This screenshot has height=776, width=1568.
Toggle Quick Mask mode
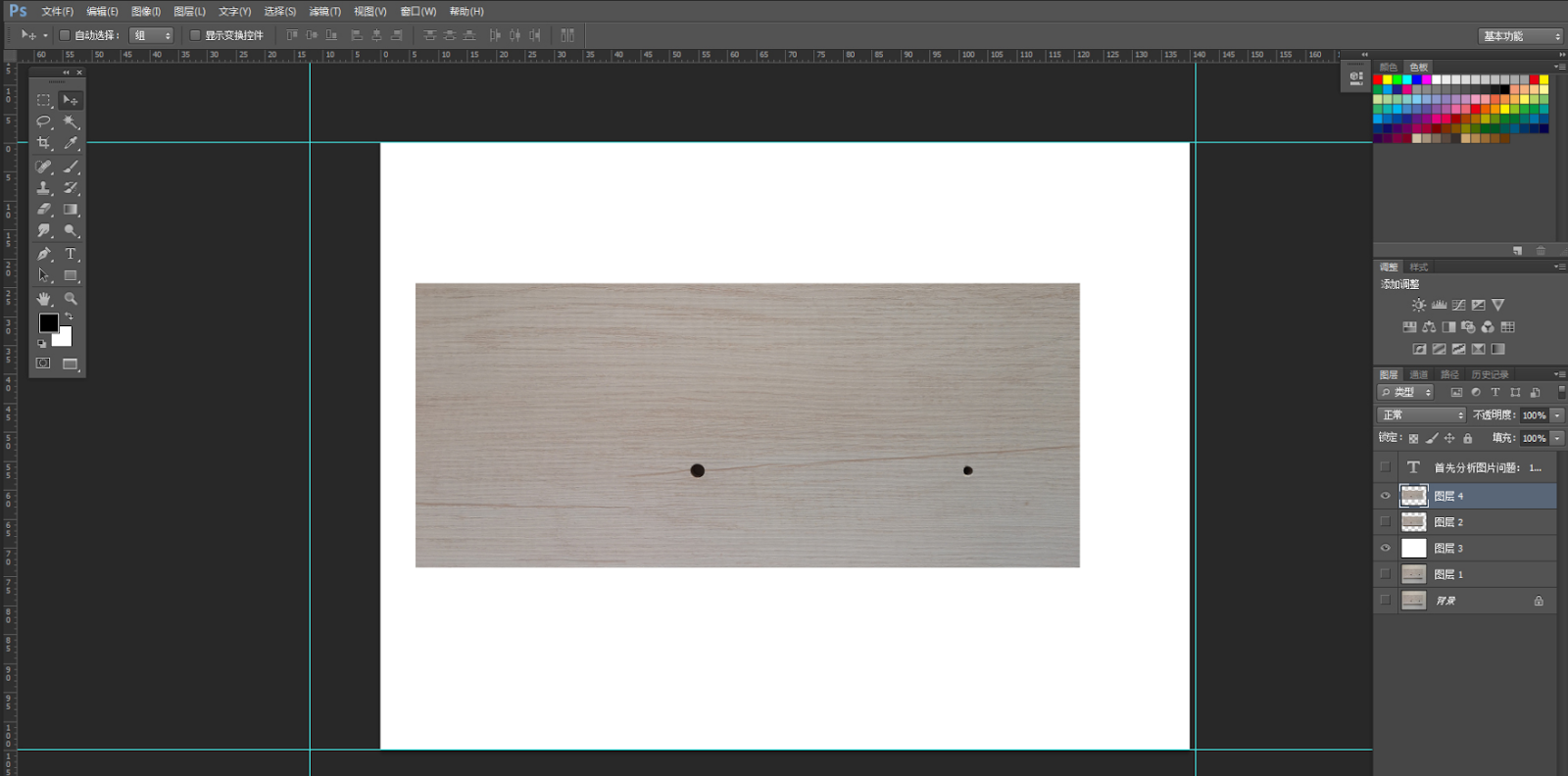43,364
